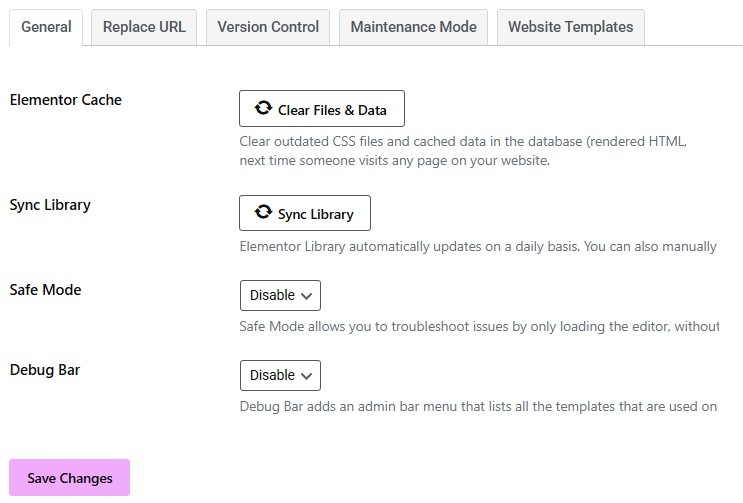Open the Debug Bar dropdown

(280, 375)
